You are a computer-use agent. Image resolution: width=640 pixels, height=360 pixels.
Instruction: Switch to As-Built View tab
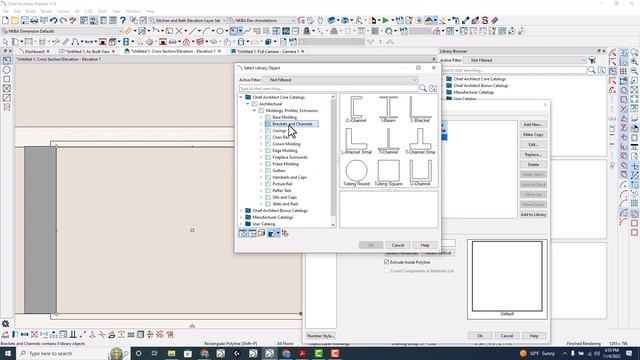pyautogui.click(x=87, y=51)
